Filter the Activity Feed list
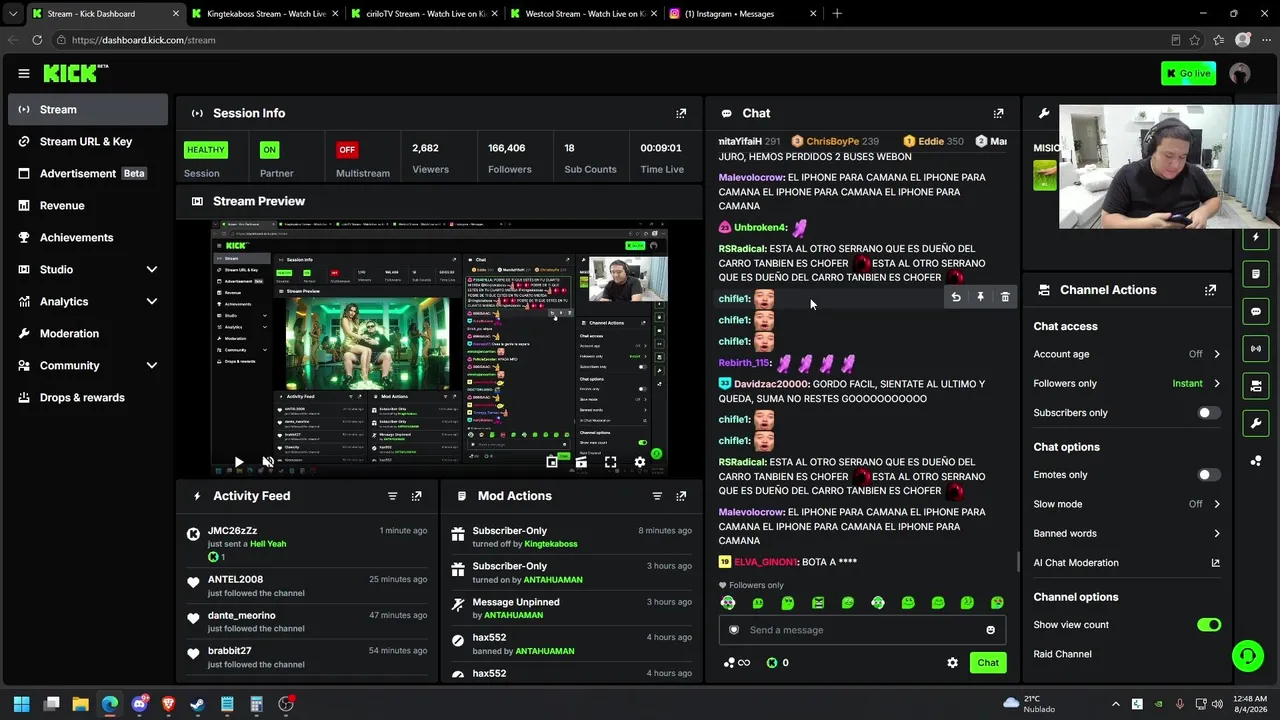Image resolution: width=1280 pixels, height=720 pixels. point(392,496)
